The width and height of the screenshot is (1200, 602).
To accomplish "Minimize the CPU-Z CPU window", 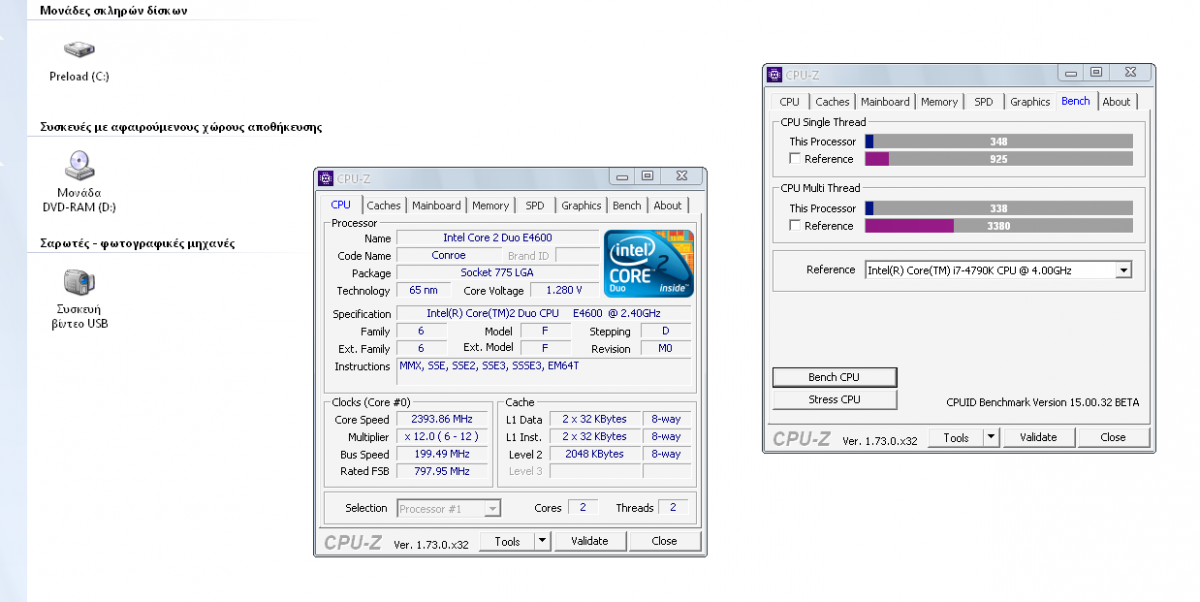I will 623,177.
